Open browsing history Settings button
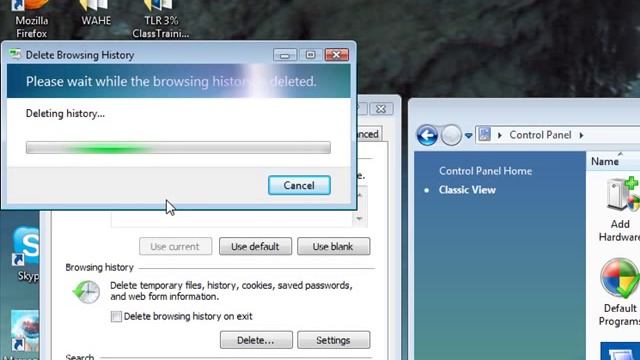This screenshot has width=640, height=360. pyautogui.click(x=333, y=340)
